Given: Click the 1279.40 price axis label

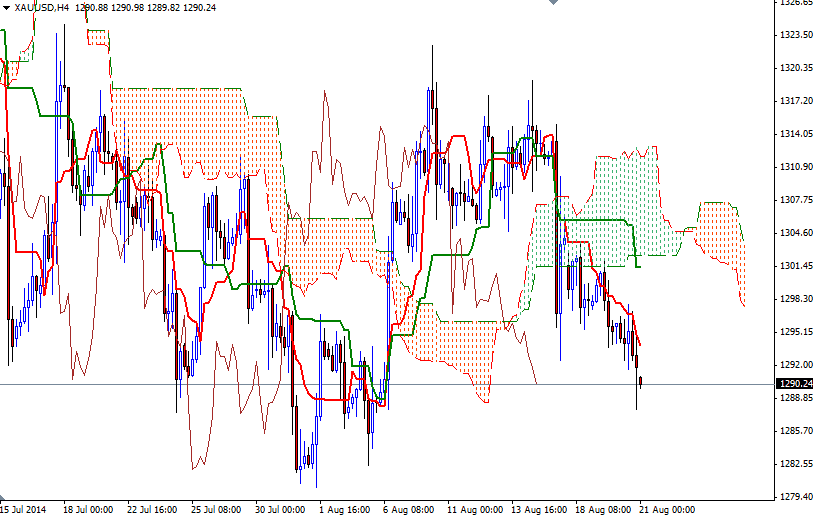Looking at the screenshot, I should 796,497.
